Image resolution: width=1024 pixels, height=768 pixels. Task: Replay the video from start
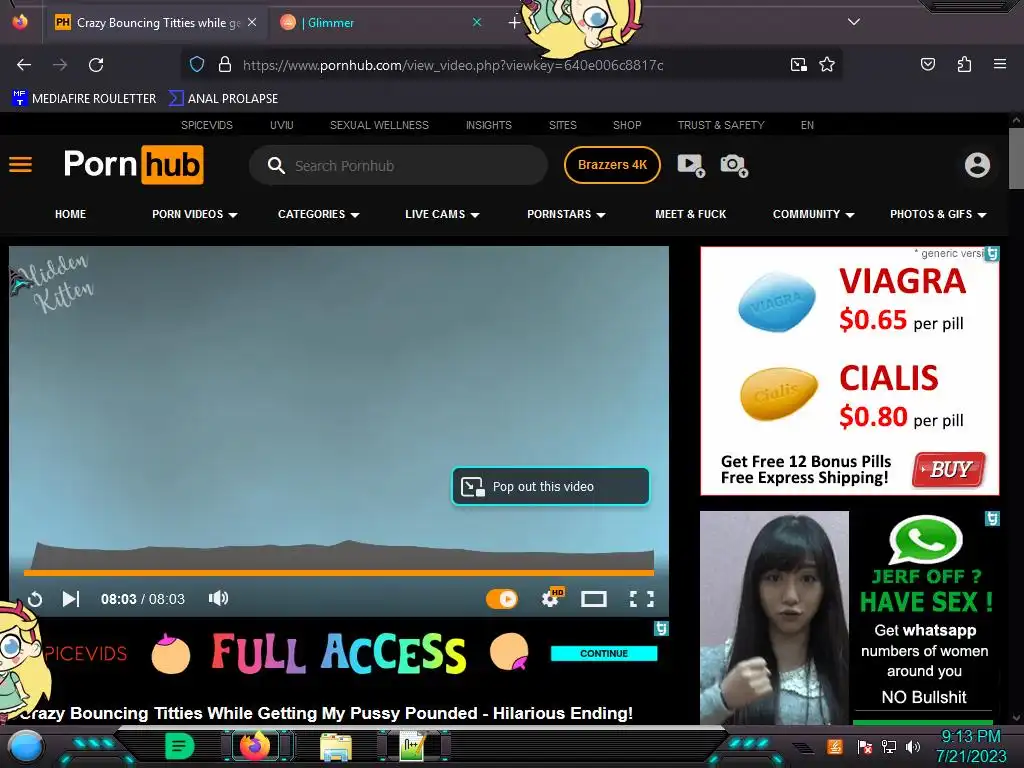[35, 599]
